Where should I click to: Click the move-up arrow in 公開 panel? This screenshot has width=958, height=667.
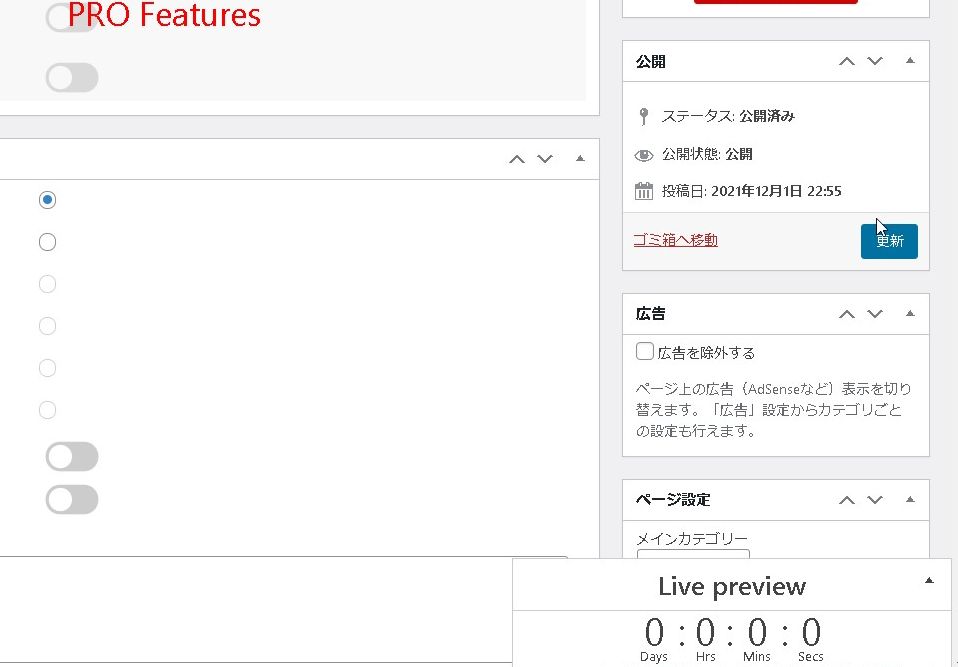(847, 61)
